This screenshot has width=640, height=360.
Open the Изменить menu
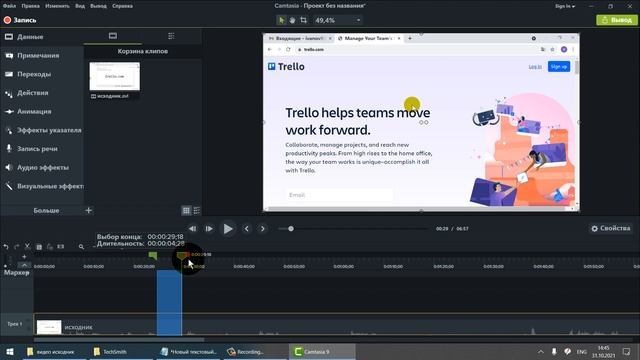(57, 6)
